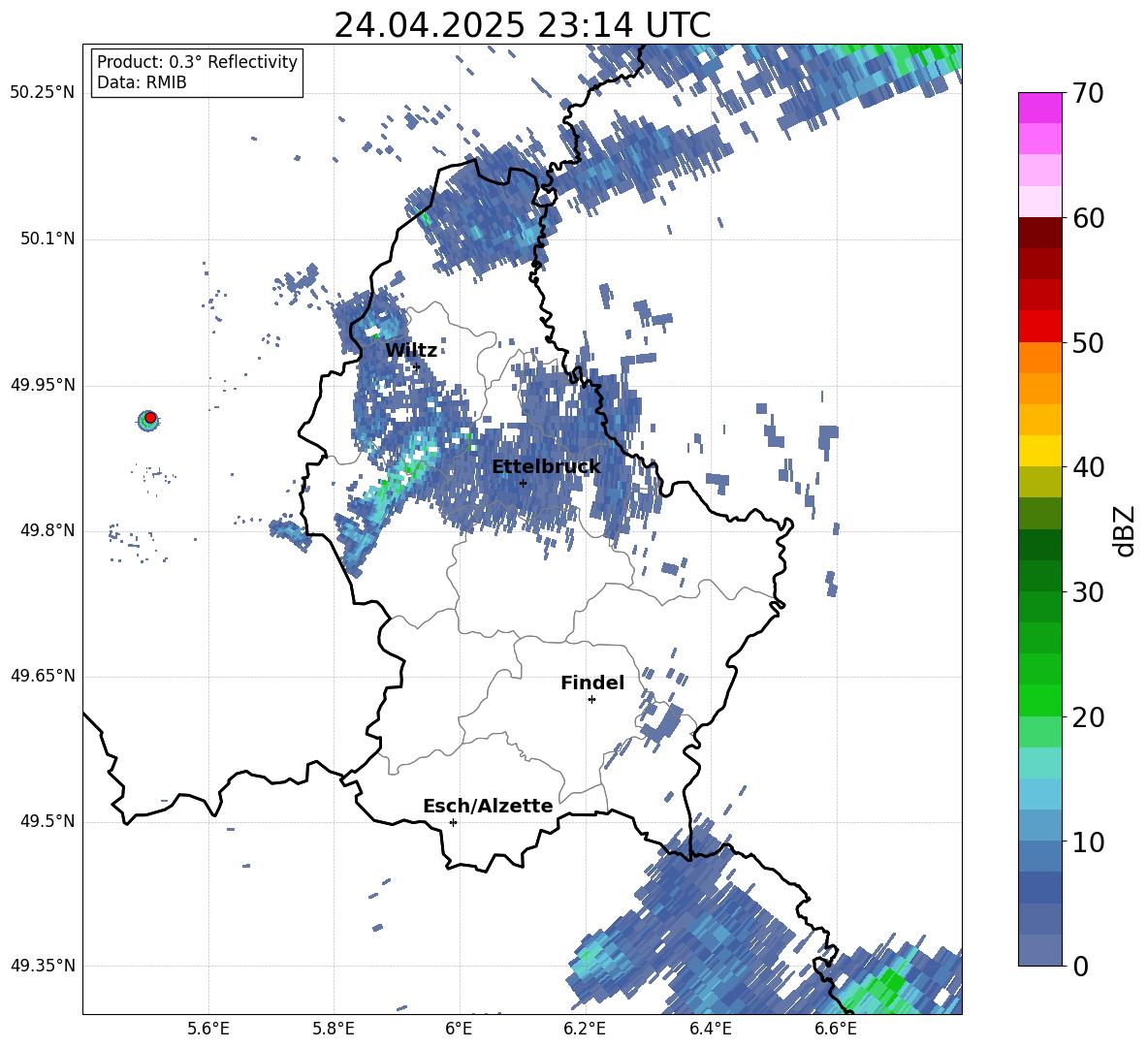Click the colorbar tick label 30

pos(1088,592)
